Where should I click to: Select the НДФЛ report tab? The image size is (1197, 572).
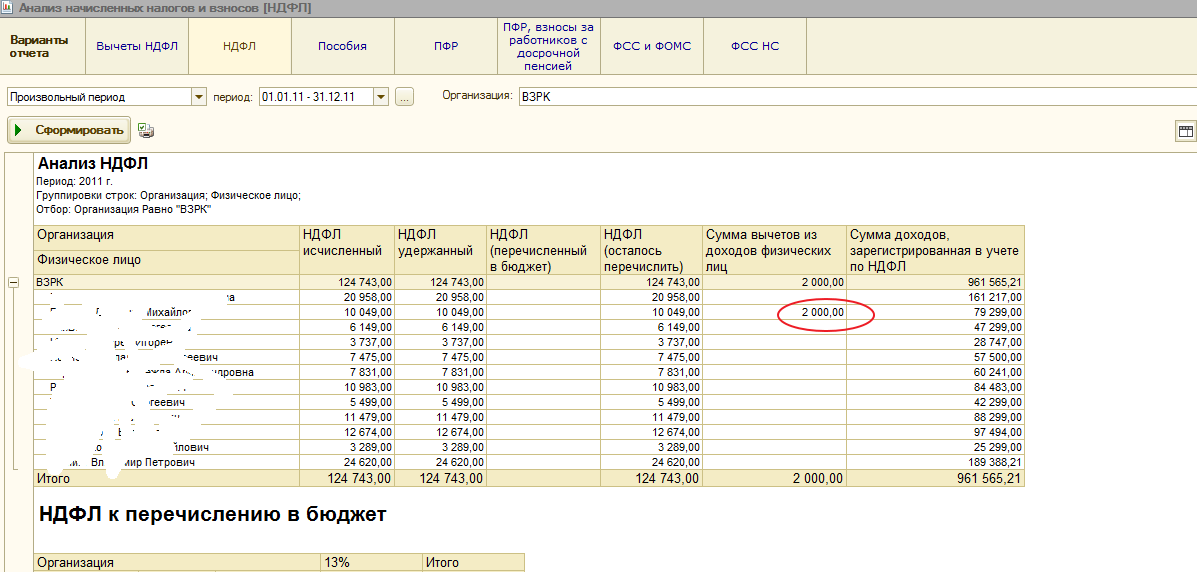click(x=240, y=46)
